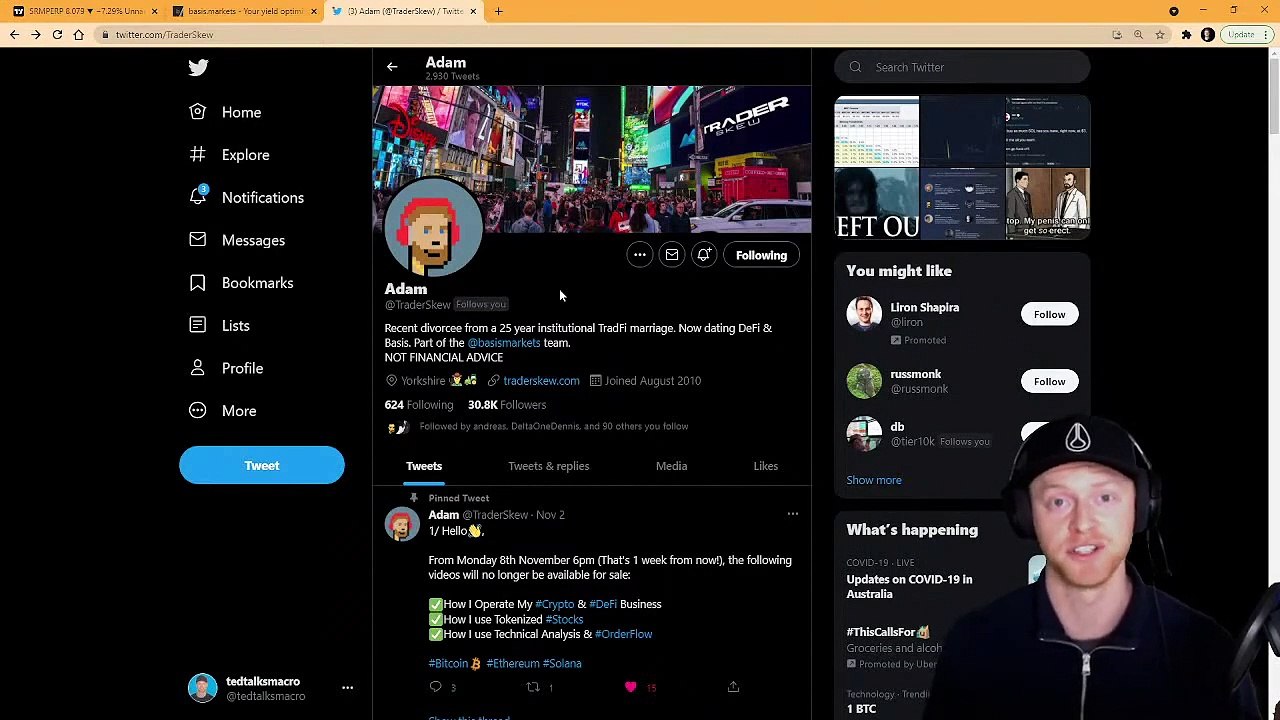Open the three-dot profile options menu
The image size is (1280, 720).
(x=639, y=255)
